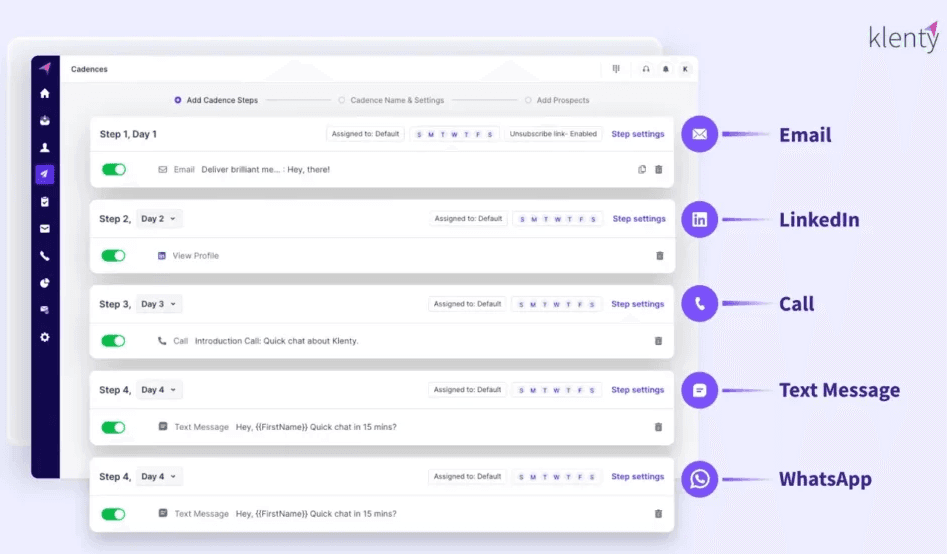Open email 'Deliver brilliant me... : Hey, there!'
This screenshot has width=947, height=554.
pos(266,170)
